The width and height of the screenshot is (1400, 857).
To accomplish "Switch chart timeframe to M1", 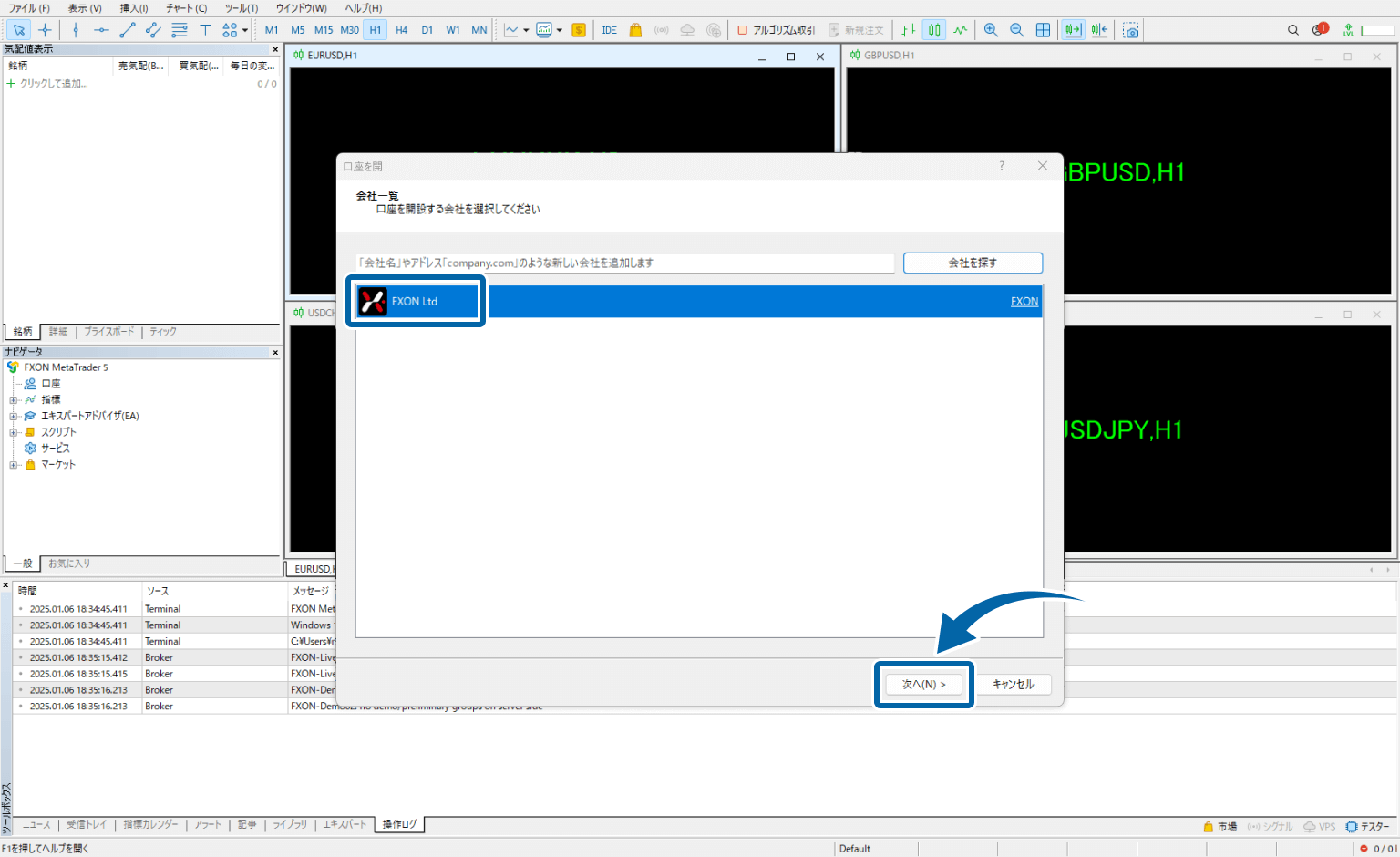I will 272,30.
